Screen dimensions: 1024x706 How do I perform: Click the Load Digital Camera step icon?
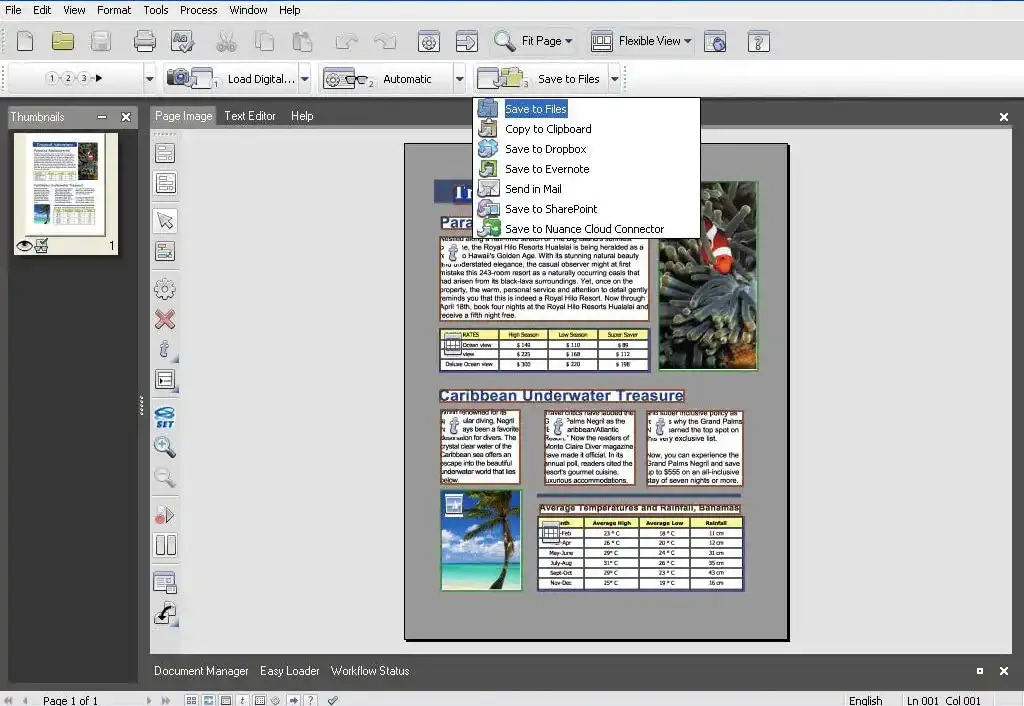point(191,78)
